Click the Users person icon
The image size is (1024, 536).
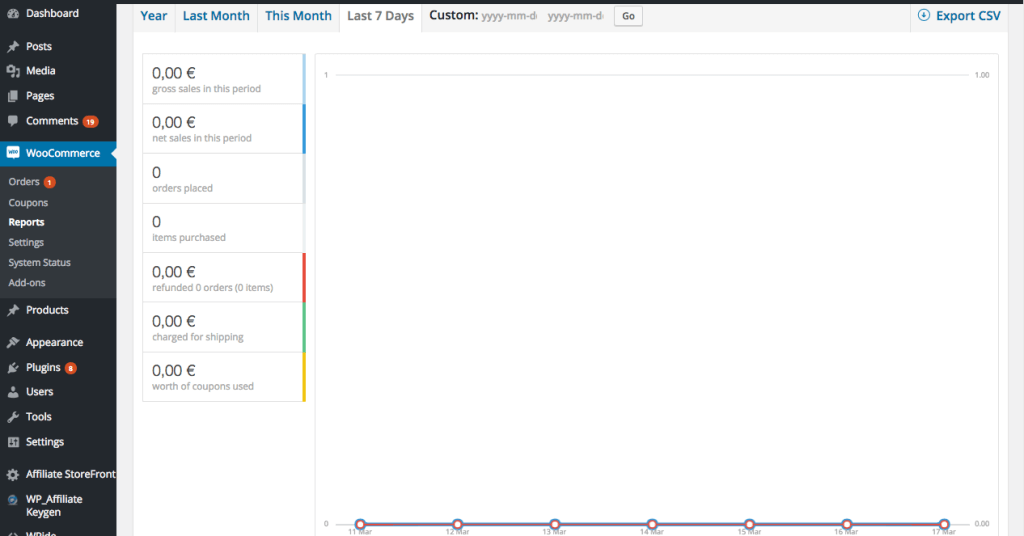coord(13,392)
